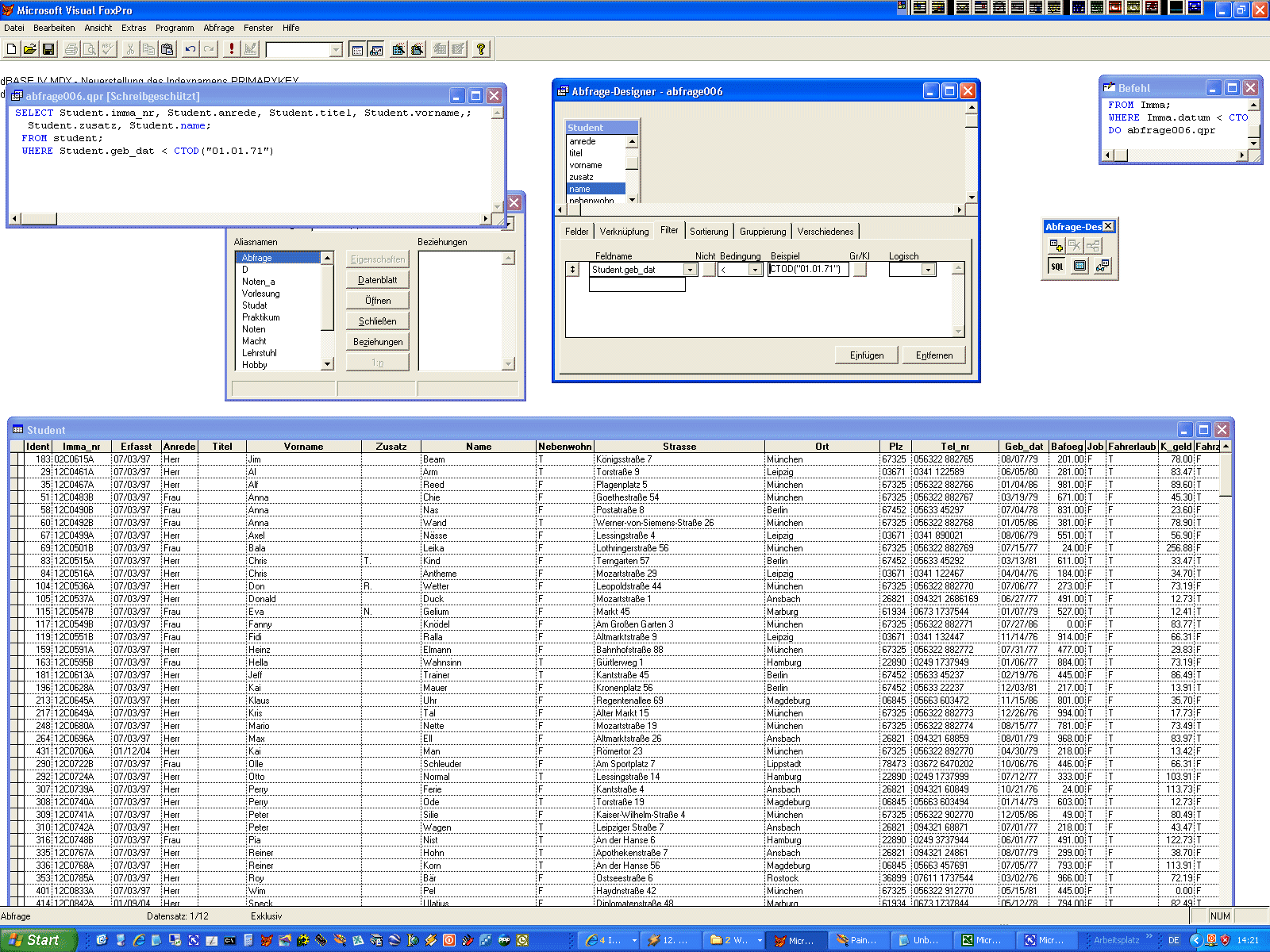
Task: Click Remove Table in Abfrage-Des toolbar
Action: pos(1075,246)
